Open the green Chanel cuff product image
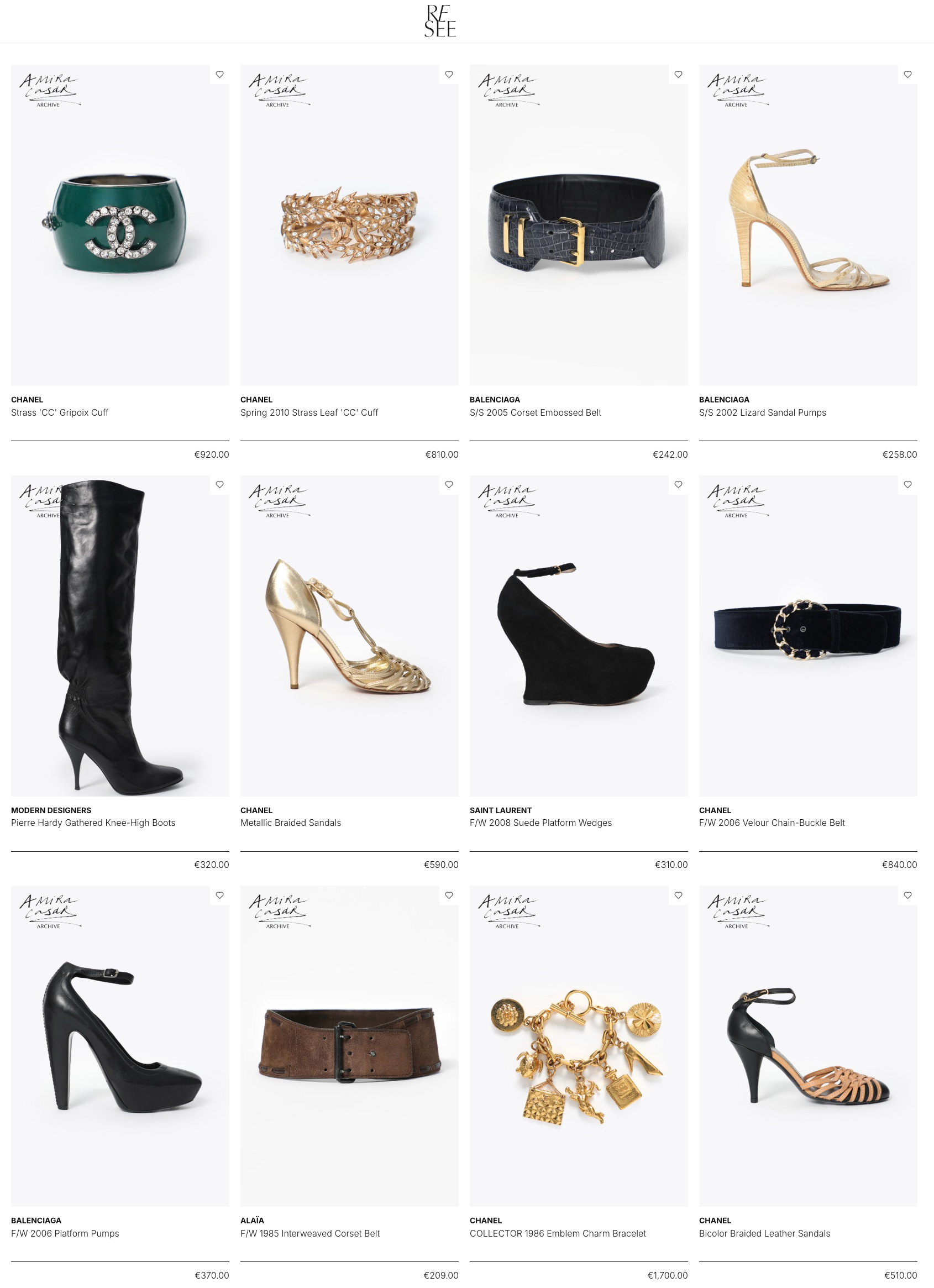 point(120,225)
